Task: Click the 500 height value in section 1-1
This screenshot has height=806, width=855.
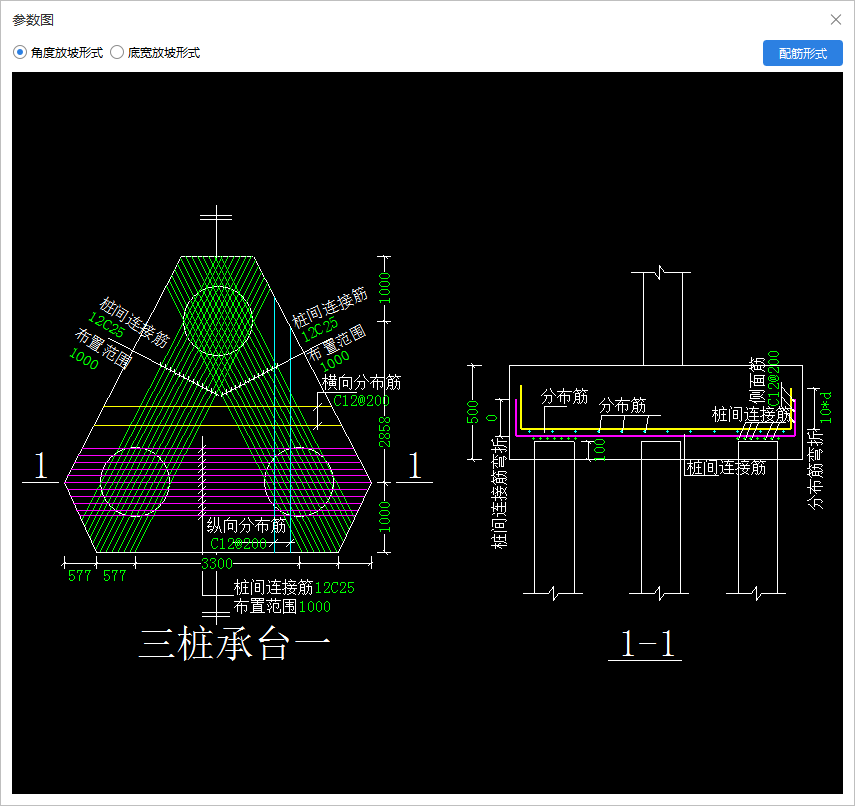Action: (x=472, y=412)
